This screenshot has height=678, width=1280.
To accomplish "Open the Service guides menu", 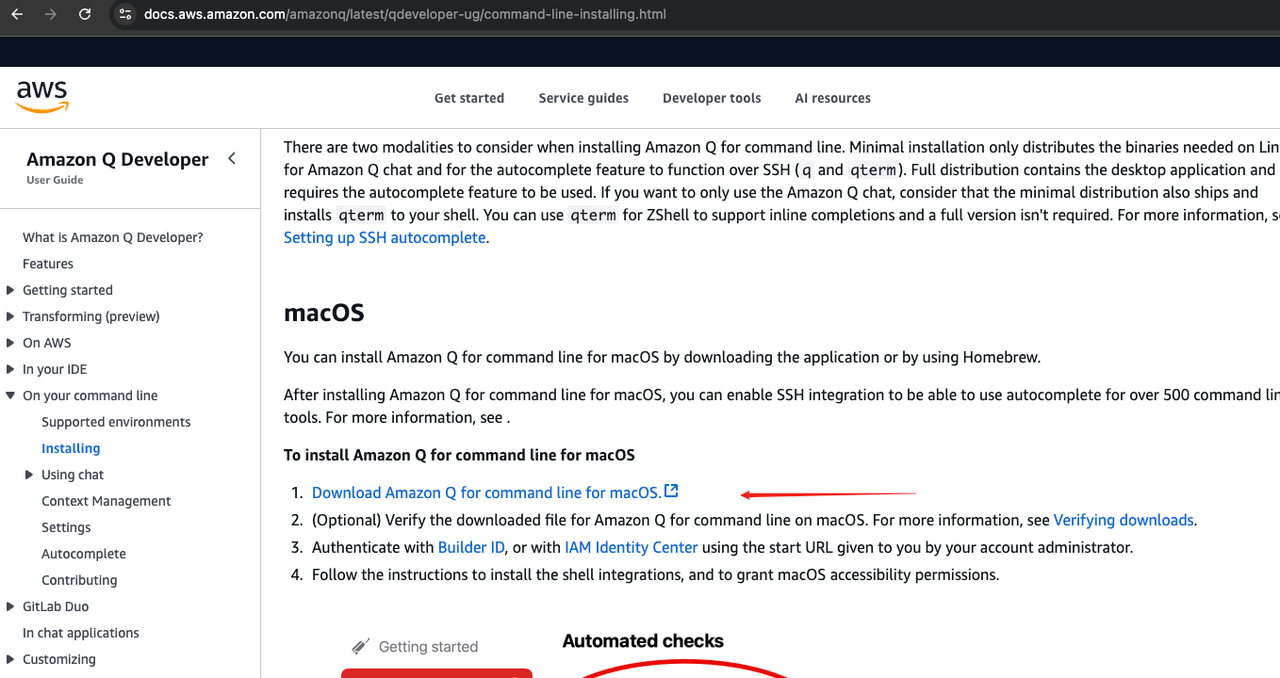I will 583,98.
